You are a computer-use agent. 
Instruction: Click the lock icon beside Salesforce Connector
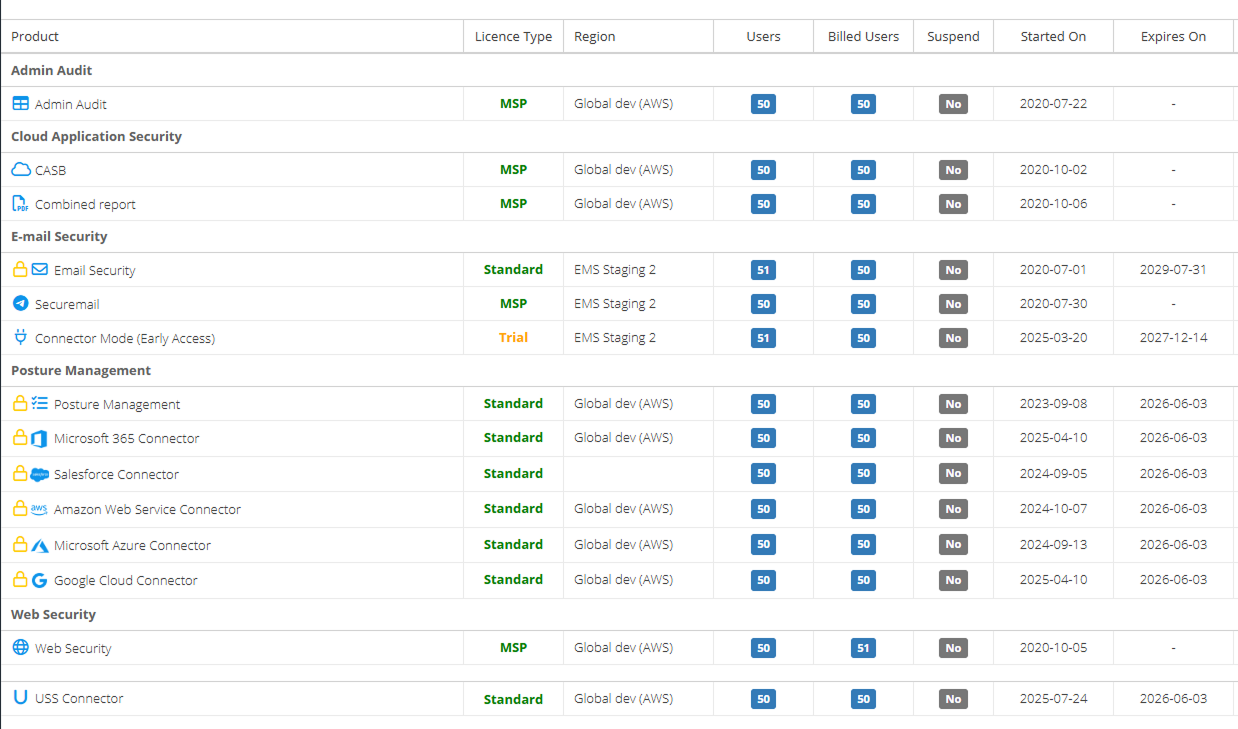click(x=19, y=473)
